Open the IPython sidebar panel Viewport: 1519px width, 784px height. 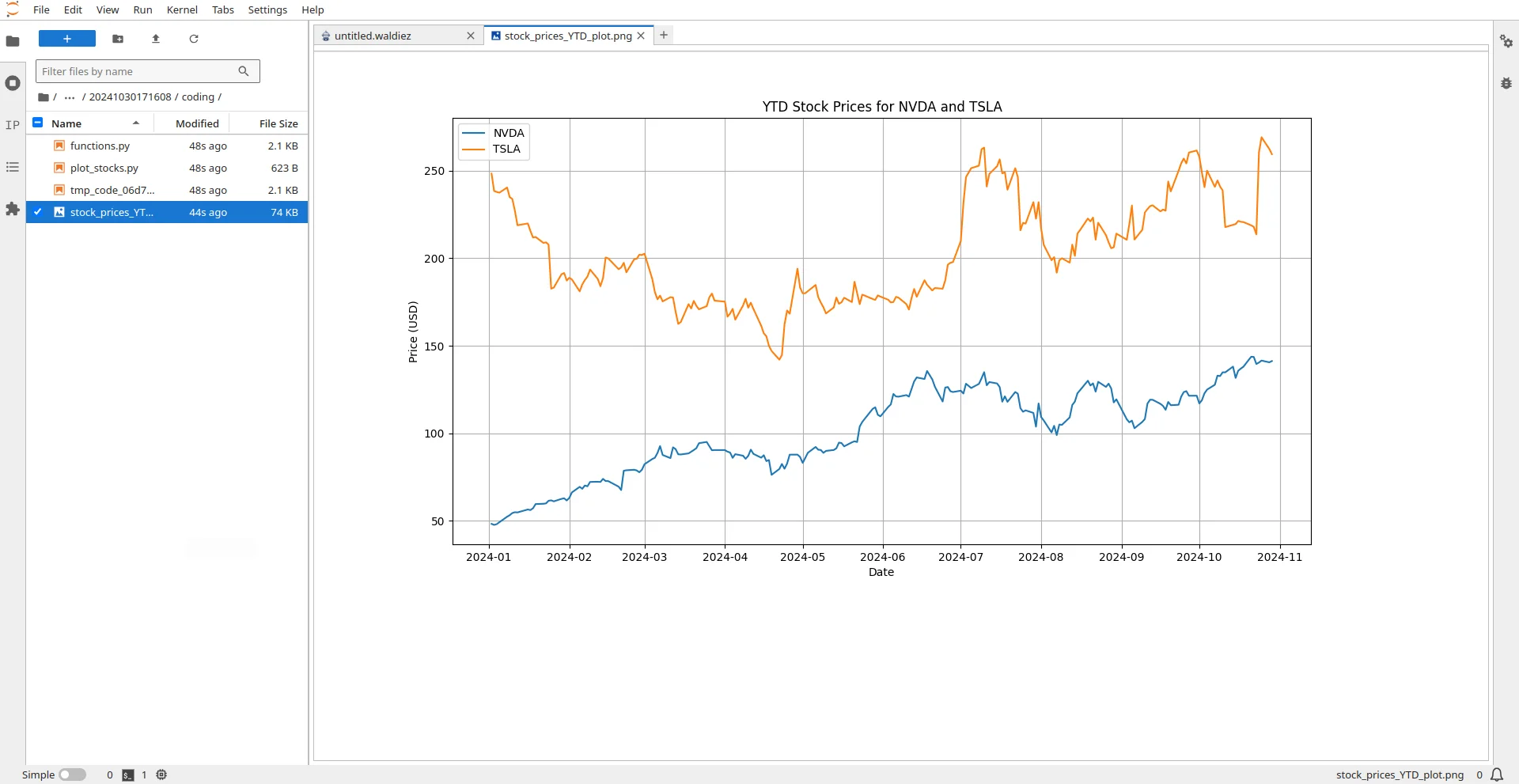point(13,125)
